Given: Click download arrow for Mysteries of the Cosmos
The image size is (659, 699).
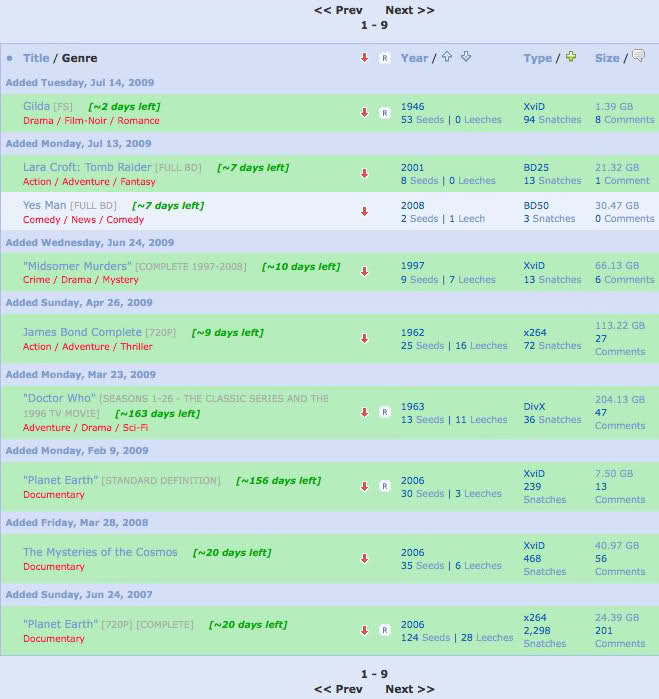Looking at the screenshot, I should 364,559.
